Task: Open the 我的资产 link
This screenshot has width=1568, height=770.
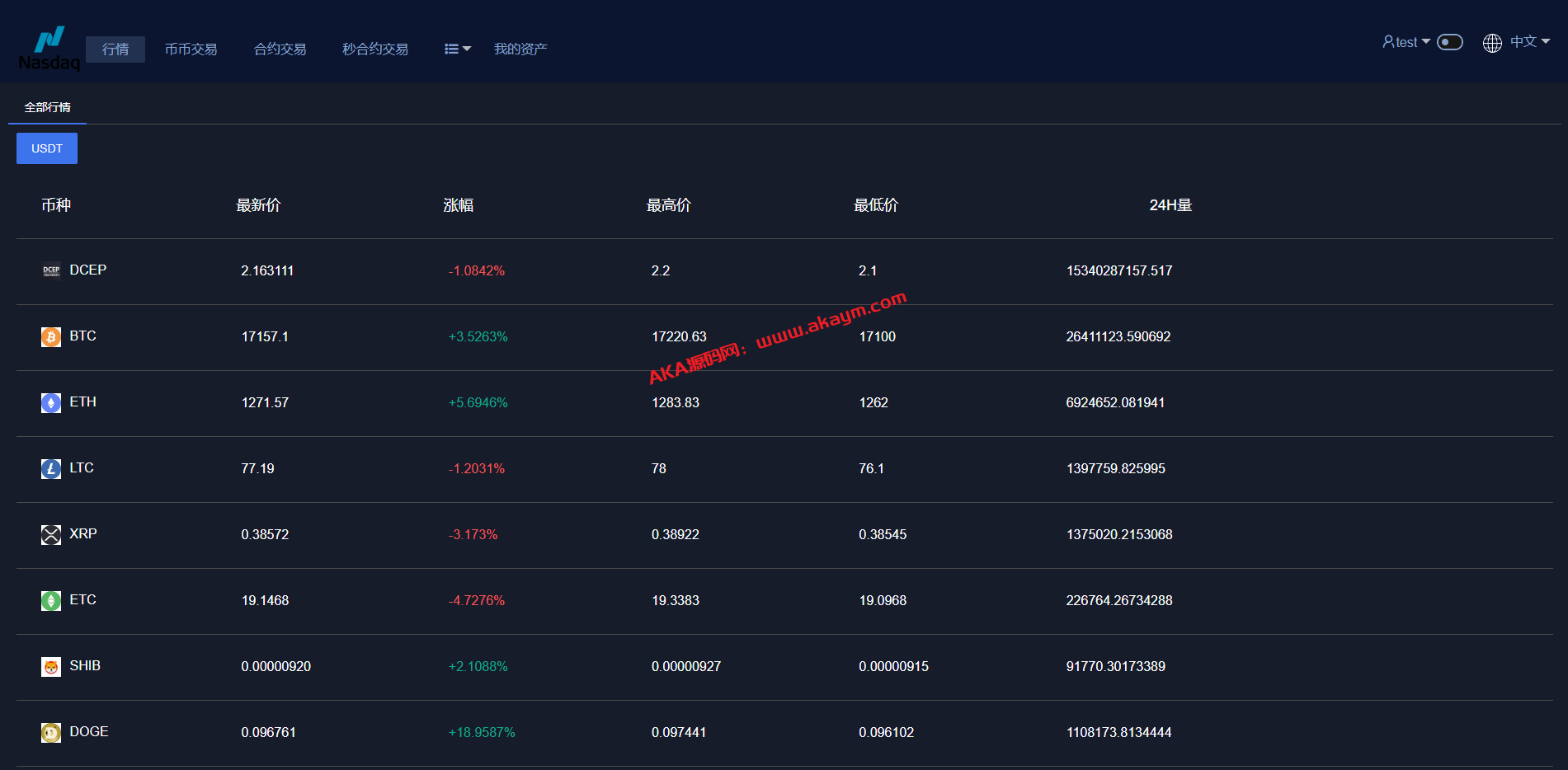Action: coord(520,49)
